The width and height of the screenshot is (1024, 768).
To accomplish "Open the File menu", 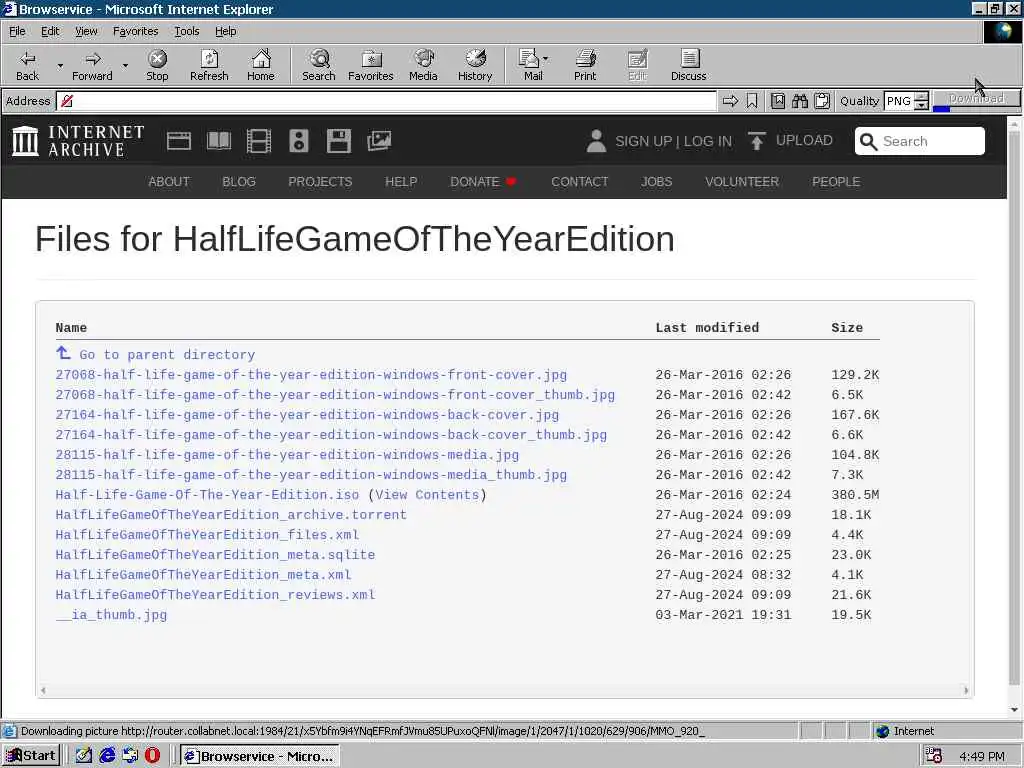I will 17,31.
